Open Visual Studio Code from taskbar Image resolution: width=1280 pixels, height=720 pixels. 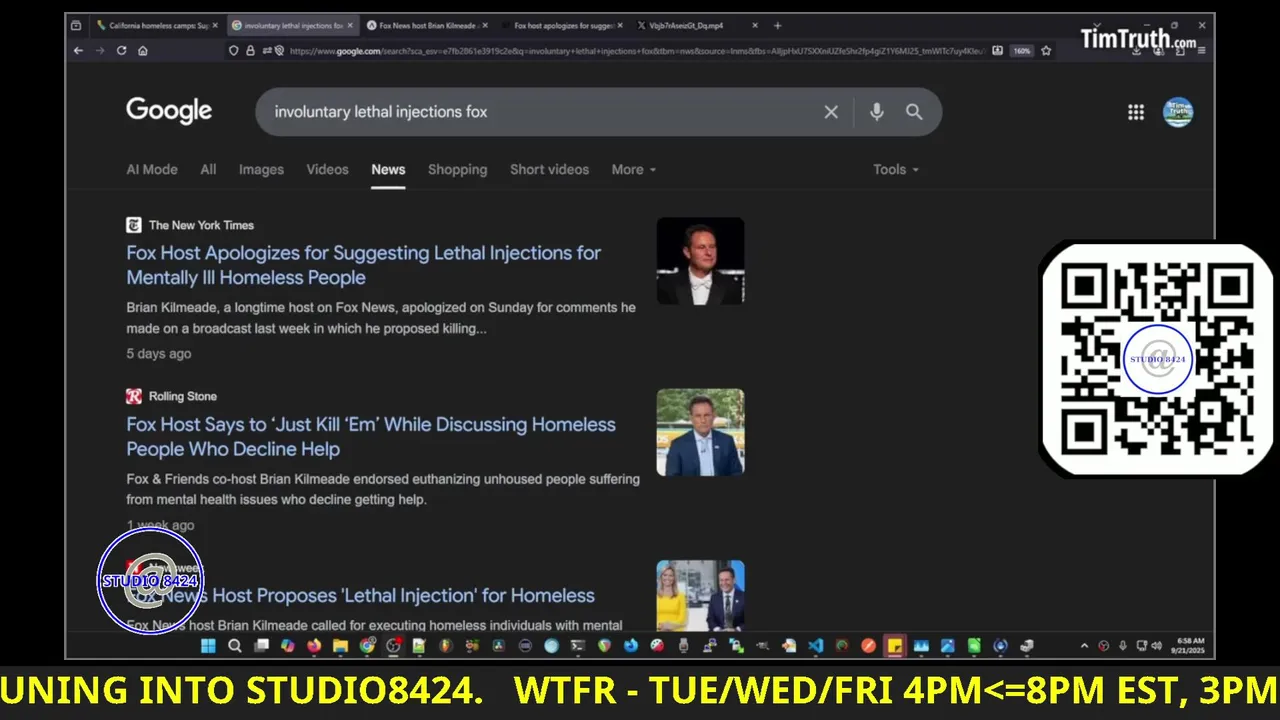click(x=817, y=646)
